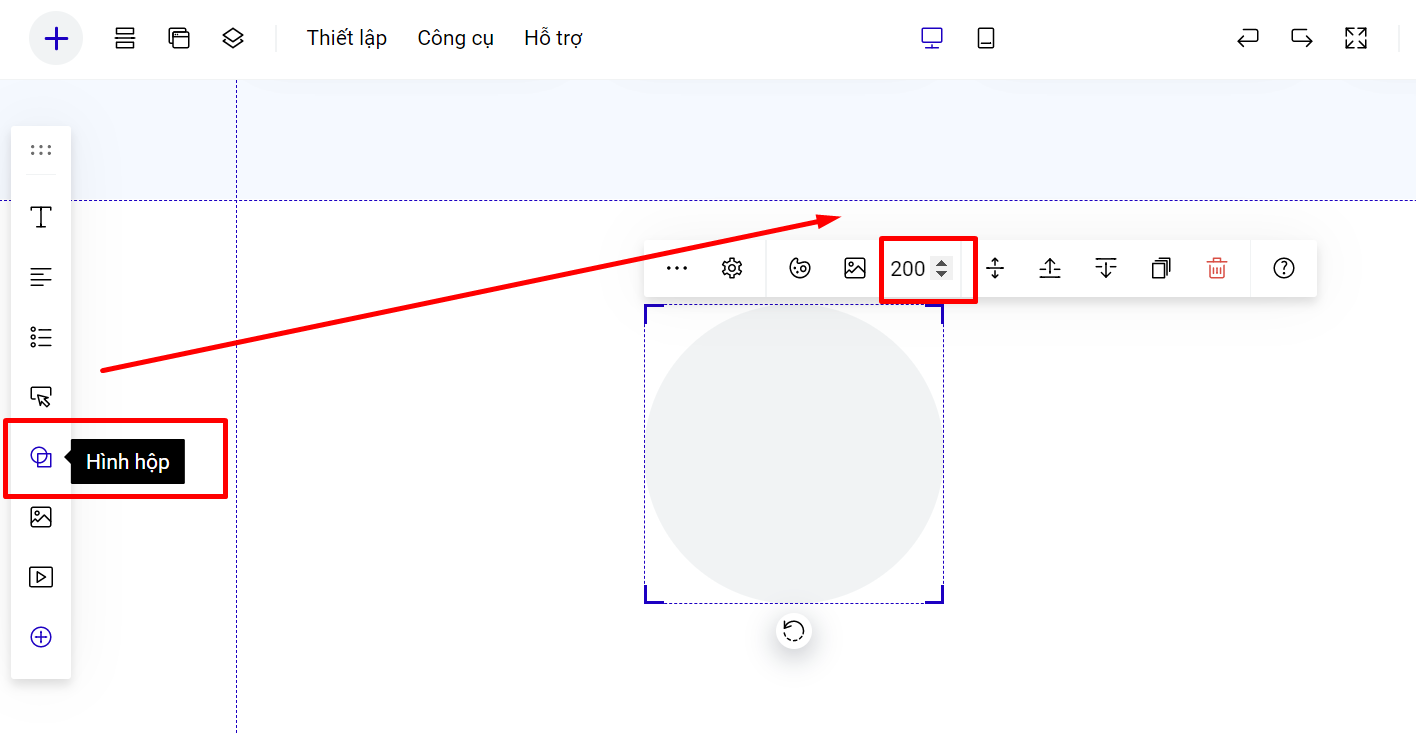Open the Thiết lập menu
This screenshot has height=733, width=1416.
point(346,39)
